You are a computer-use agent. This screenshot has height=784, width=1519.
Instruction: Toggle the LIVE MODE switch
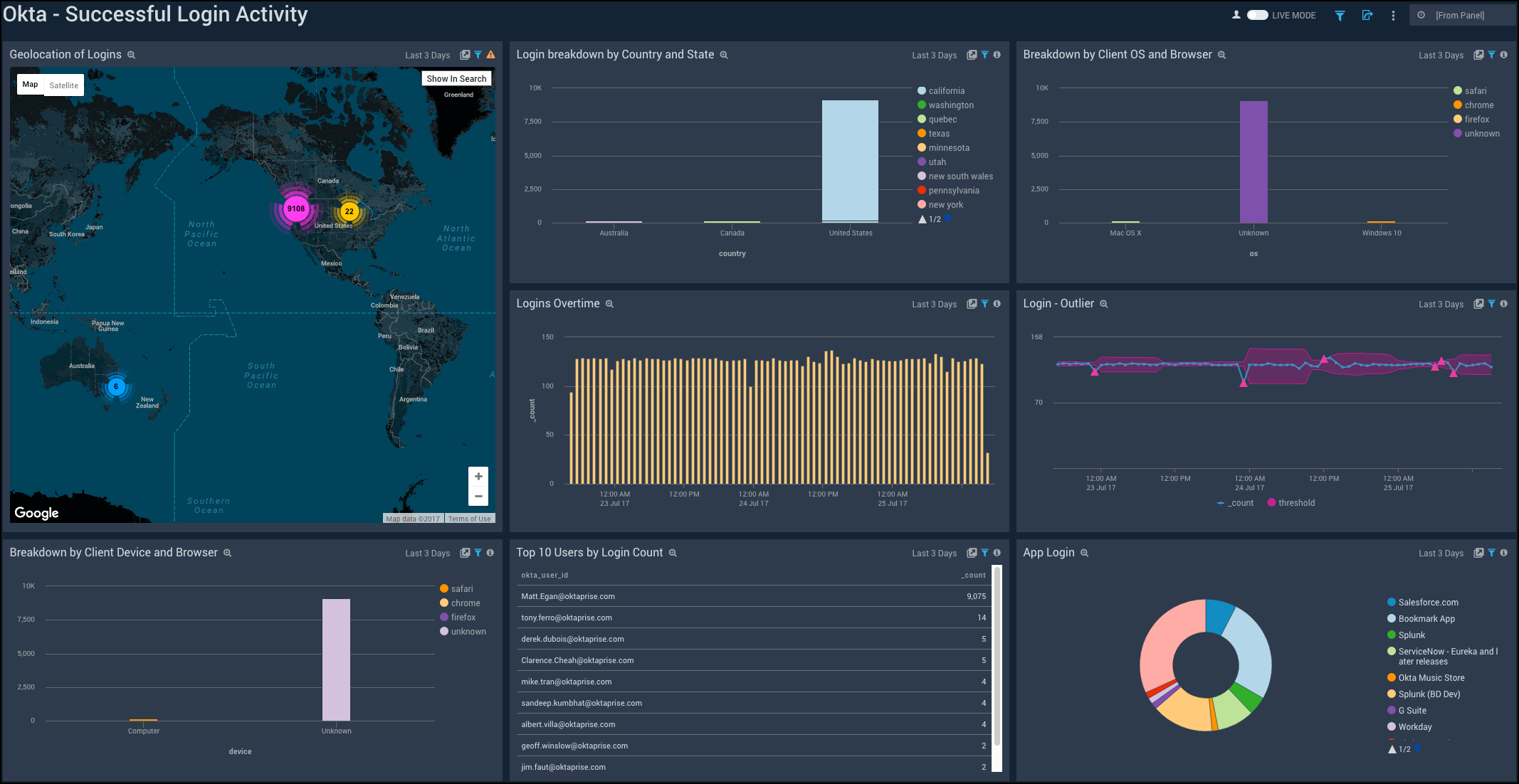[x=1257, y=14]
